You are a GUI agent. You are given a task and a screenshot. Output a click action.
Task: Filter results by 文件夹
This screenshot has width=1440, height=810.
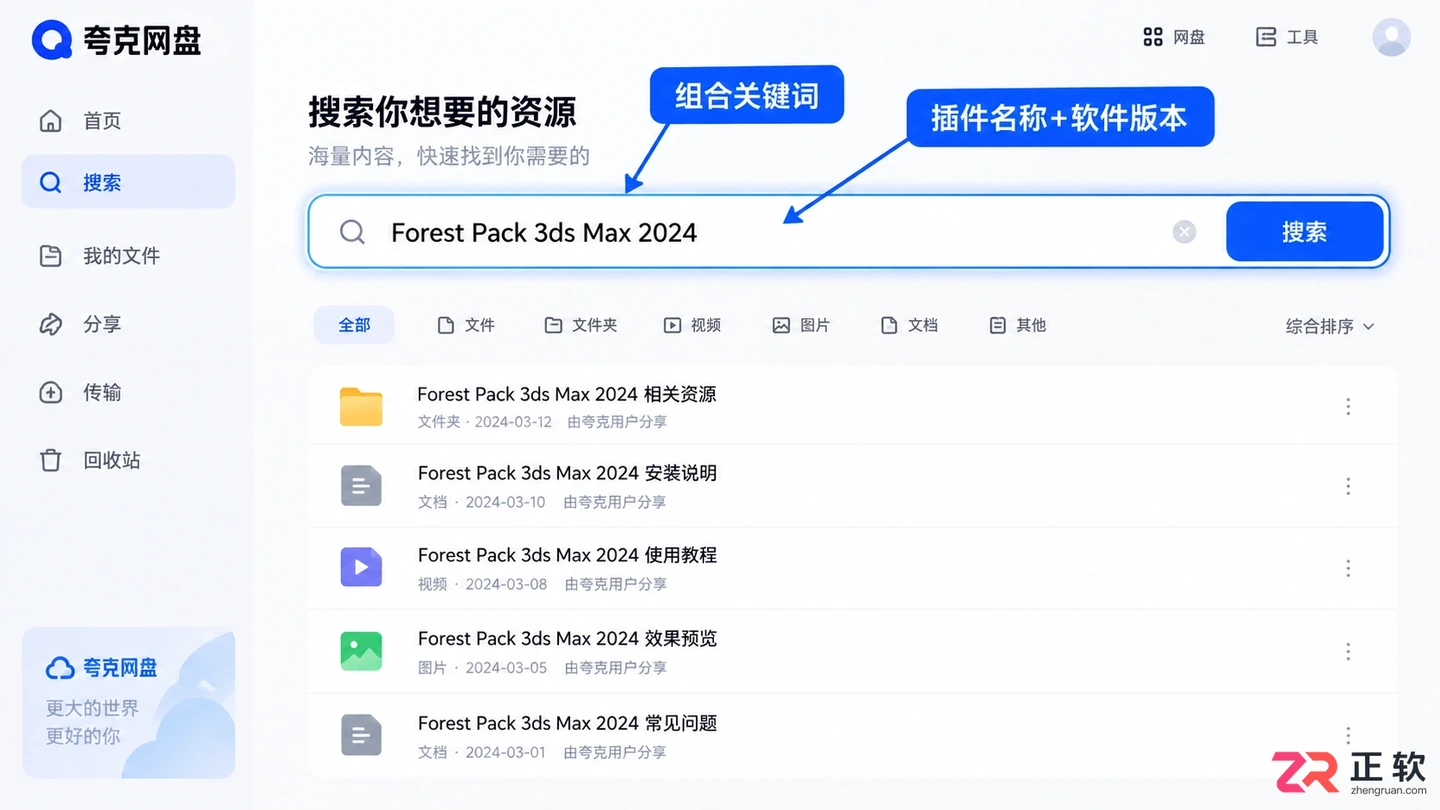(580, 325)
